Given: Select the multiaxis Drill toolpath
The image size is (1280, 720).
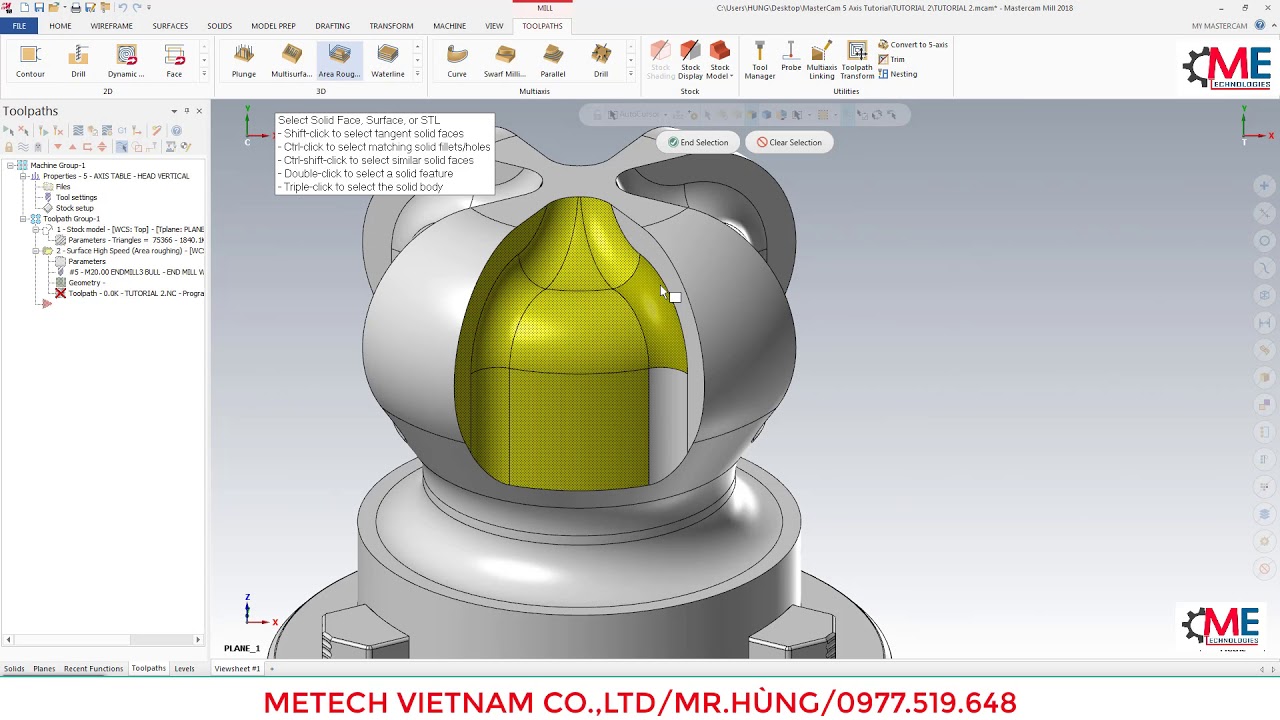Looking at the screenshot, I should pos(601,61).
